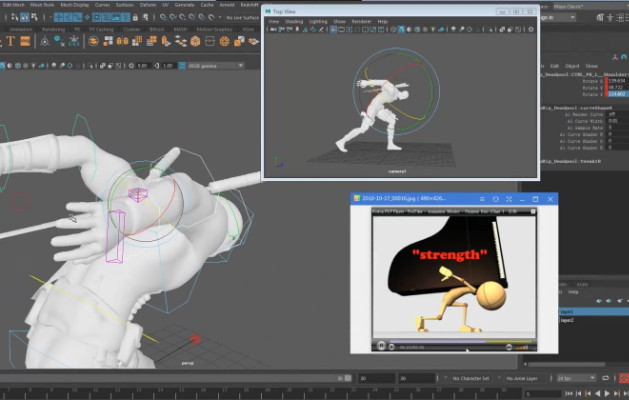This screenshot has width=629, height=400.
Task: Open the small arrow dropdown after snap icons
Action: click(x=220, y=17)
